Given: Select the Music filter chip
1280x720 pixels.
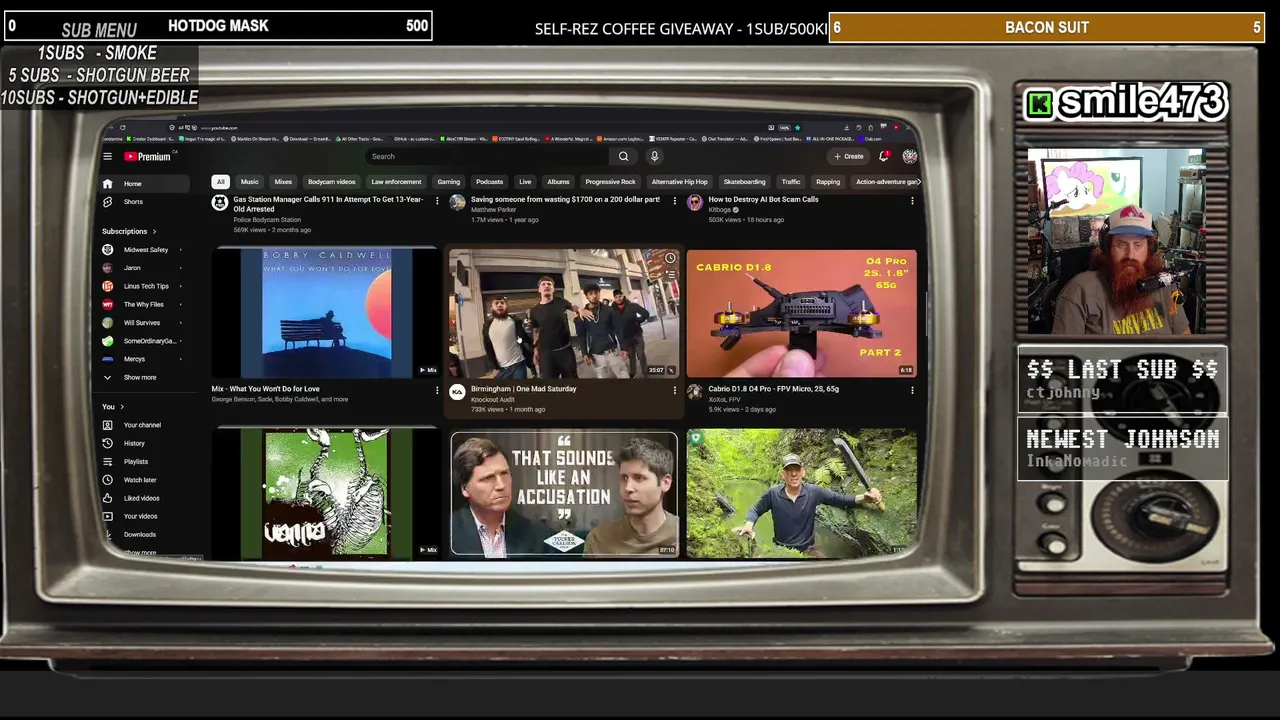Looking at the screenshot, I should tap(249, 182).
